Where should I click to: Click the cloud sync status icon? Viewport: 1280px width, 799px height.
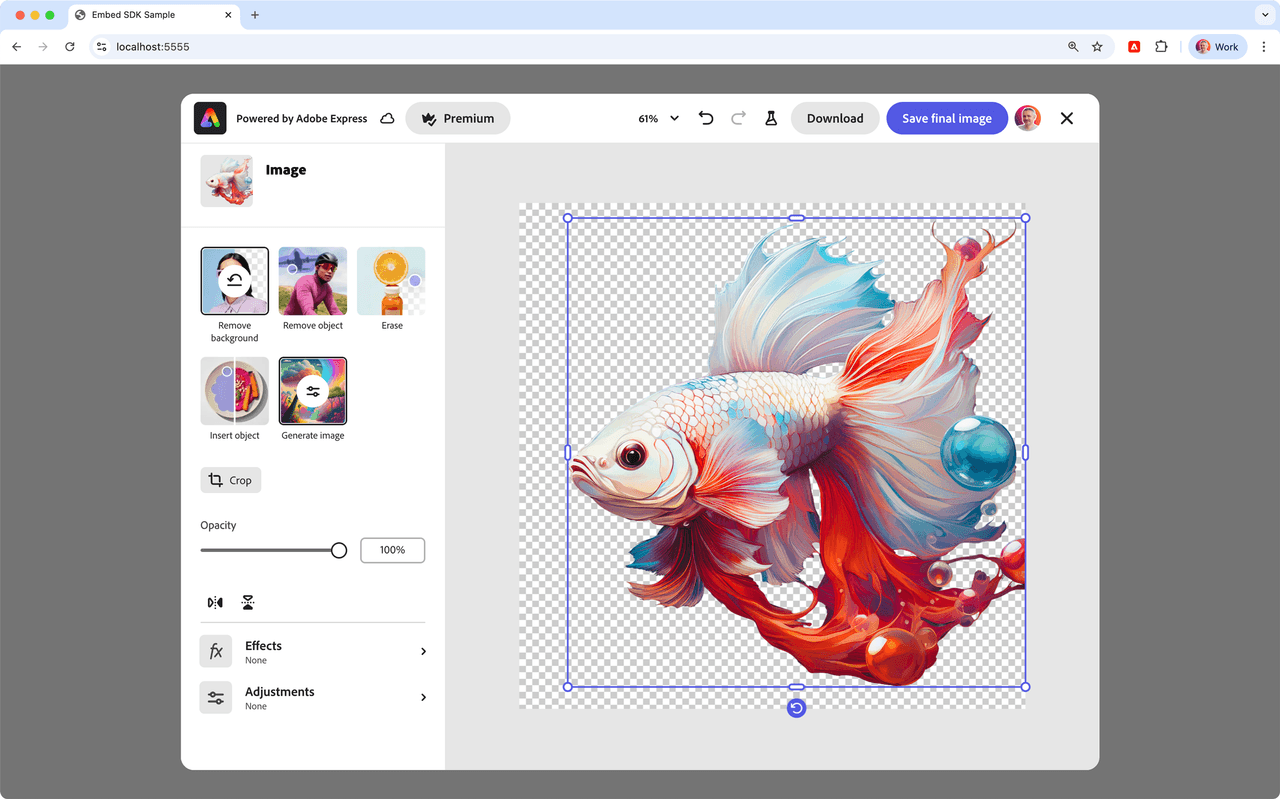(387, 118)
